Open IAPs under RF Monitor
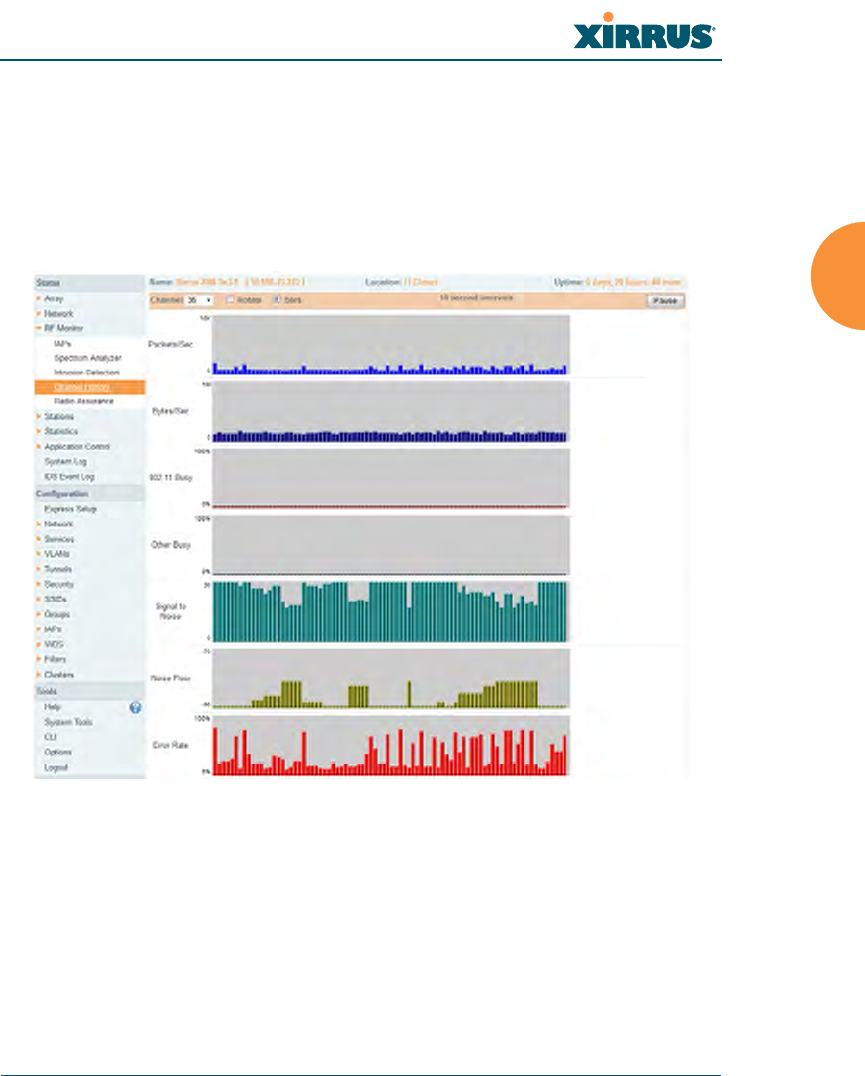865x1076 pixels. point(62,343)
